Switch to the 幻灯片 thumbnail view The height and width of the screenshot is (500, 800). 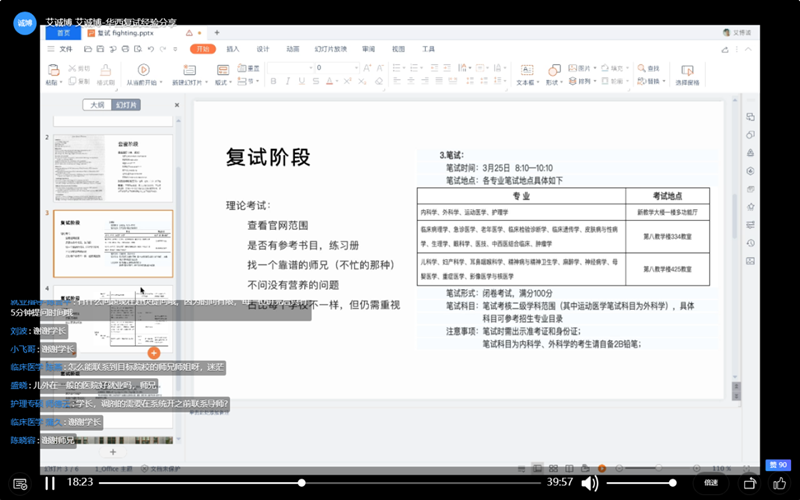(x=126, y=104)
